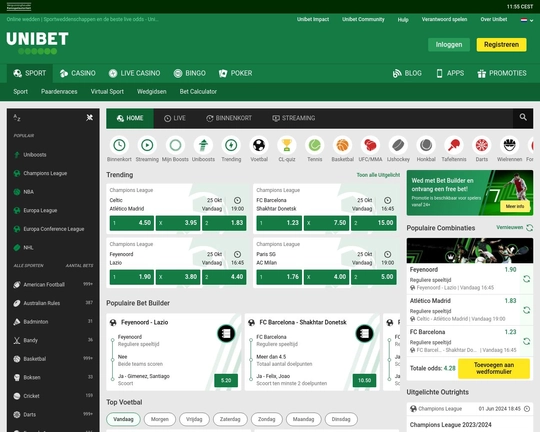Image resolution: width=540 pixels, height=432 pixels.
Task: Select the UFC/MMA boxing glove icon
Action: coord(371,145)
